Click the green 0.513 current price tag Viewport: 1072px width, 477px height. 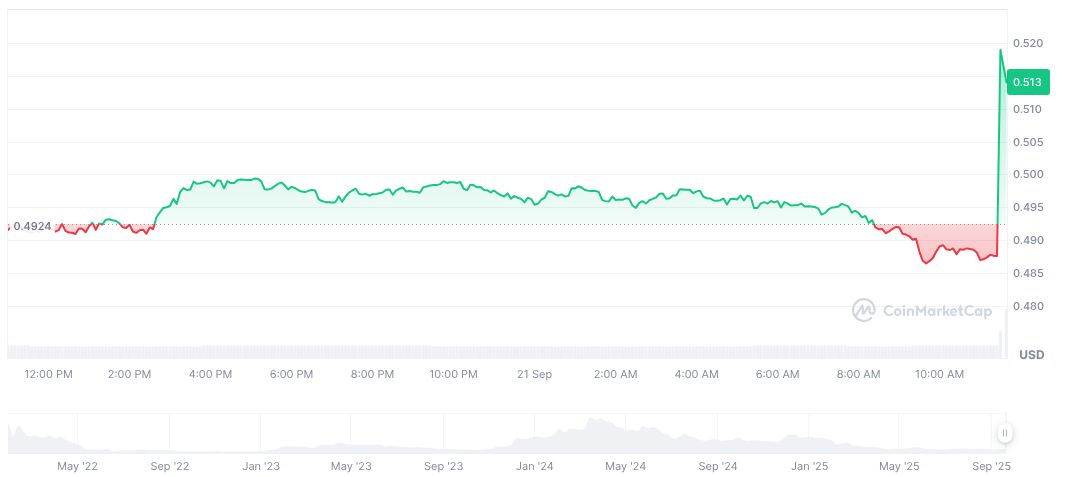[1027, 83]
